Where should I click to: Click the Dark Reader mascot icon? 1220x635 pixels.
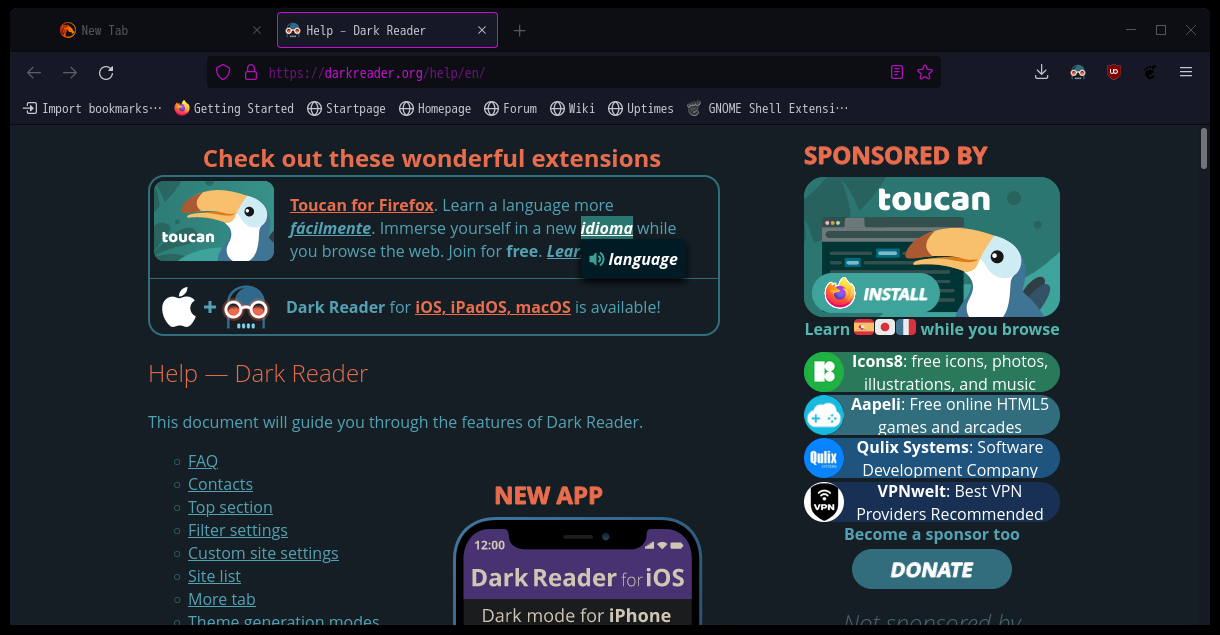tap(246, 308)
